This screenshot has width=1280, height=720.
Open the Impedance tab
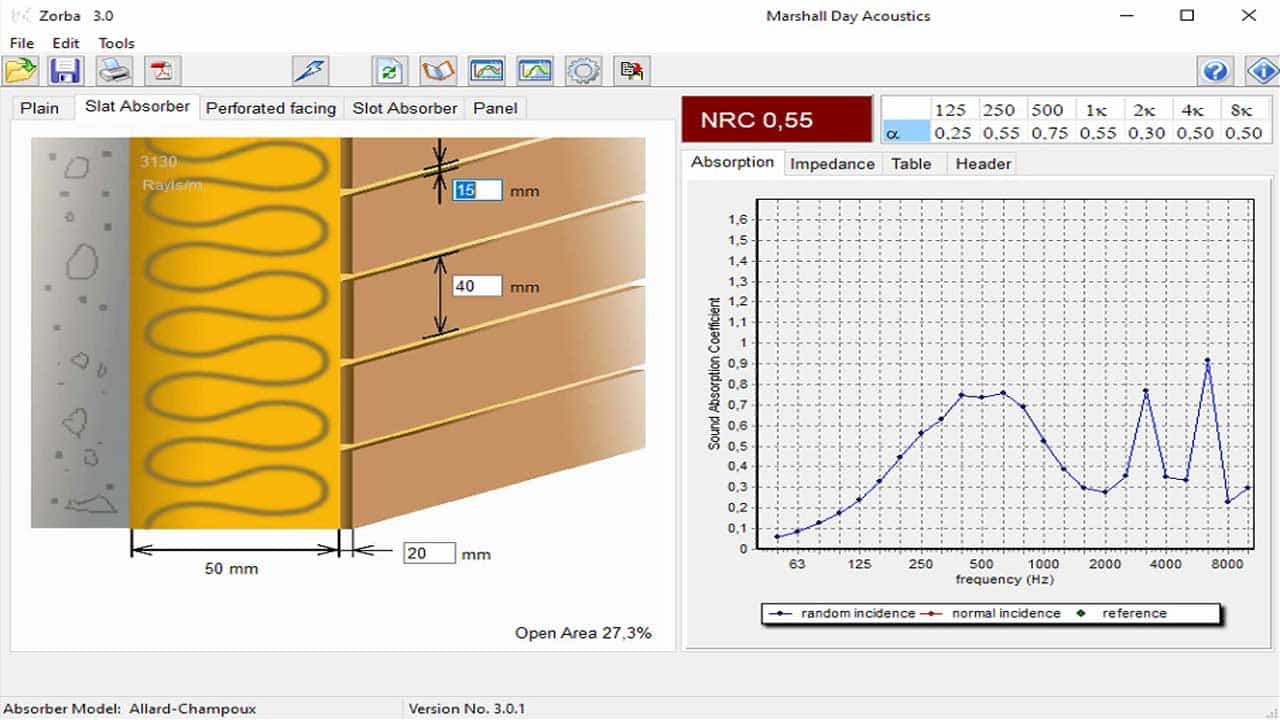[831, 164]
